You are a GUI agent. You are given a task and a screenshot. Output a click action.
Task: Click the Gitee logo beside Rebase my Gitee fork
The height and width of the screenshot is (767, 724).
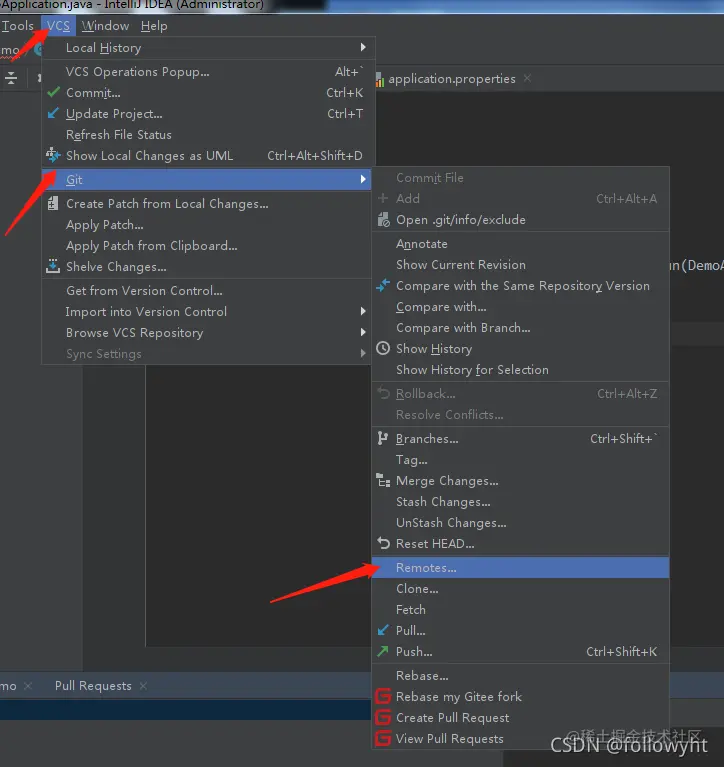pos(383,696)
